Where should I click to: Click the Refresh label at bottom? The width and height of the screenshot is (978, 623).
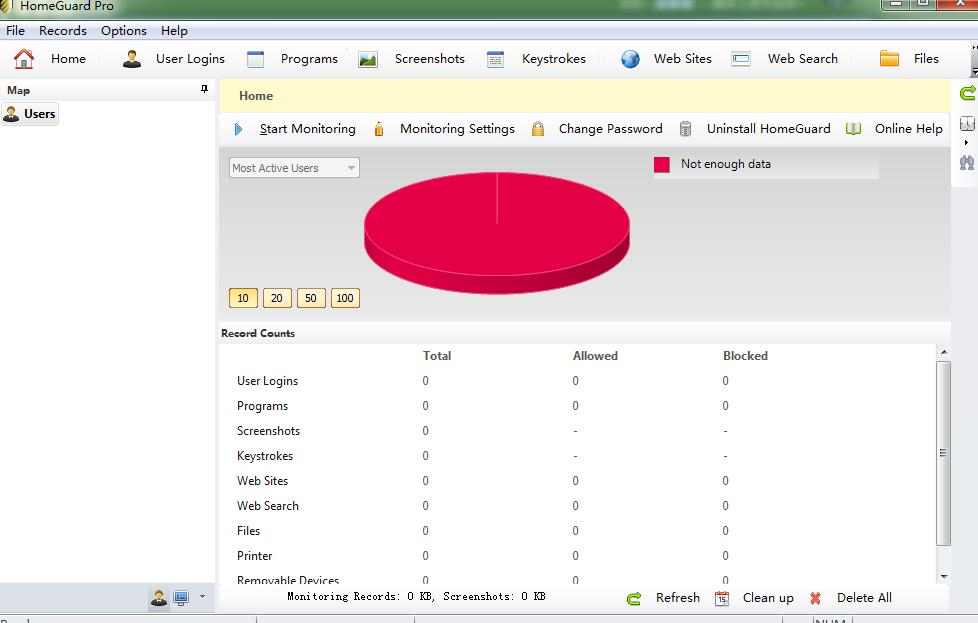tap(678, 598)
